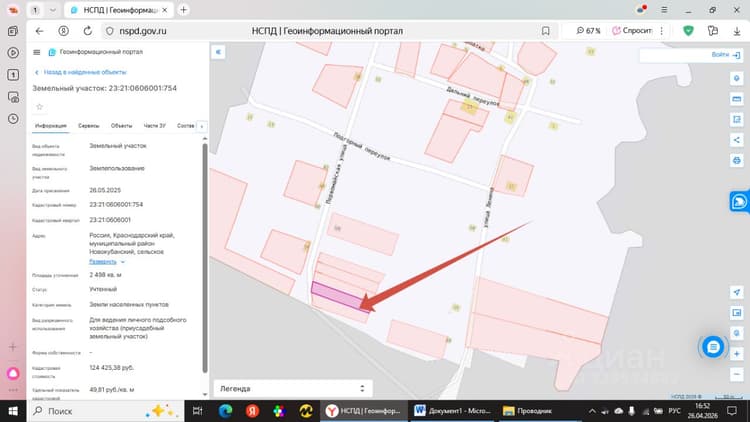Zoom in the map with plus
750x422 pixels.
[x=737, y=354]
